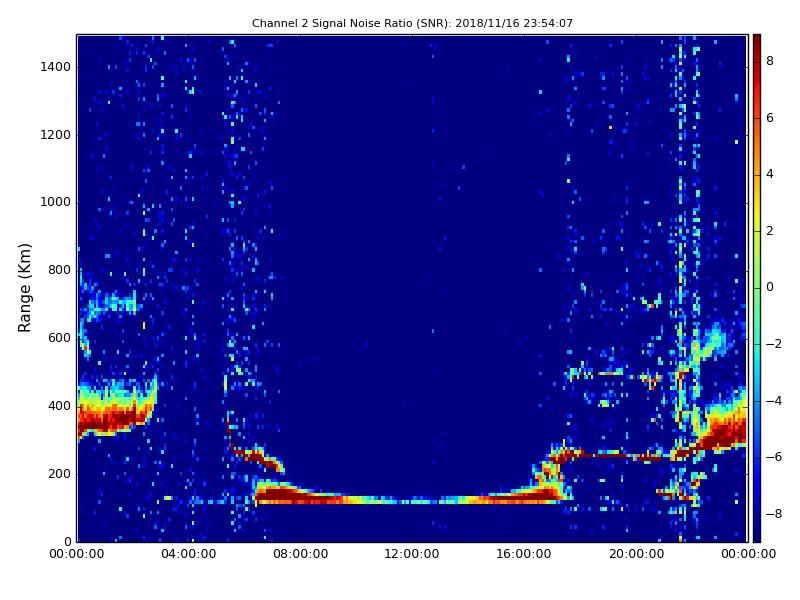Click the red echo region after midnight at 400 km
This screenshot has height=600, width=800.
click(117, 411)
